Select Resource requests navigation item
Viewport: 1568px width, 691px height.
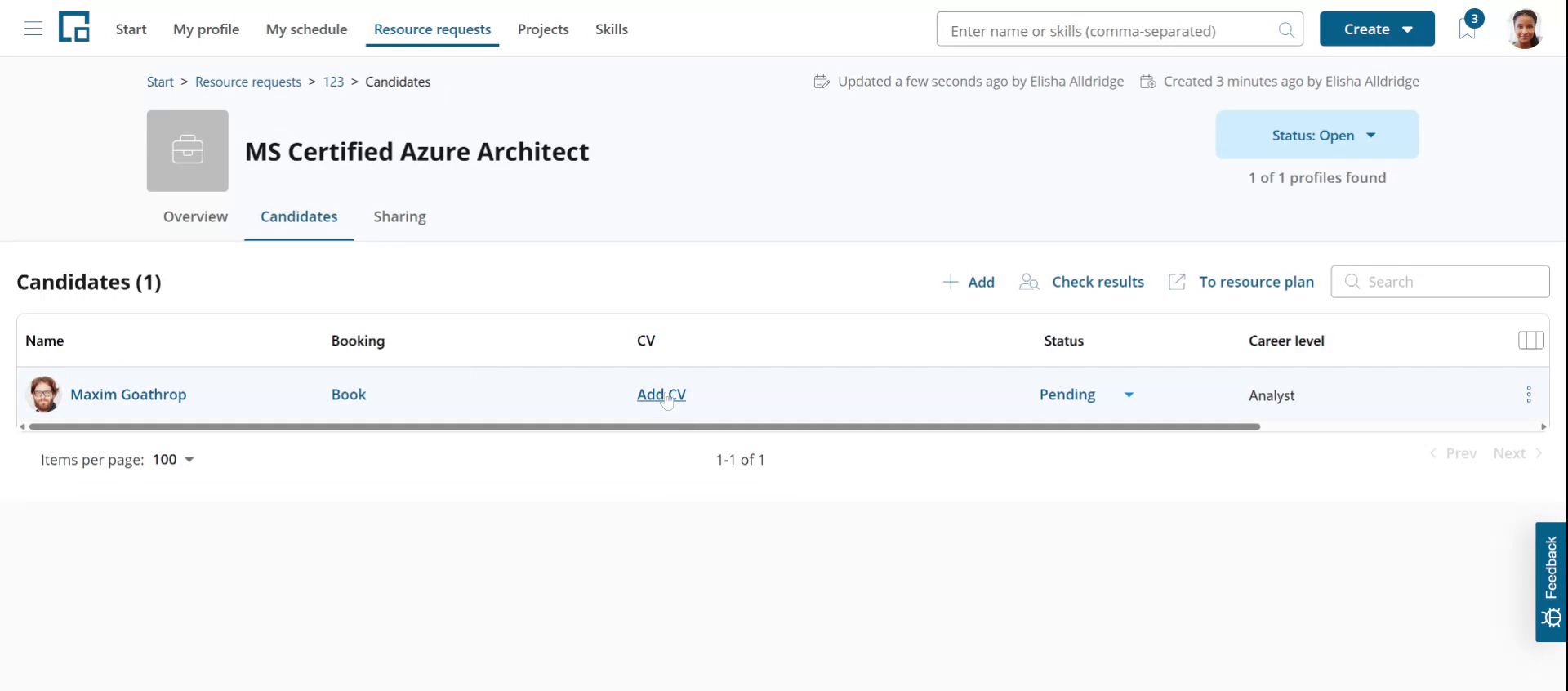click(432, 29)
